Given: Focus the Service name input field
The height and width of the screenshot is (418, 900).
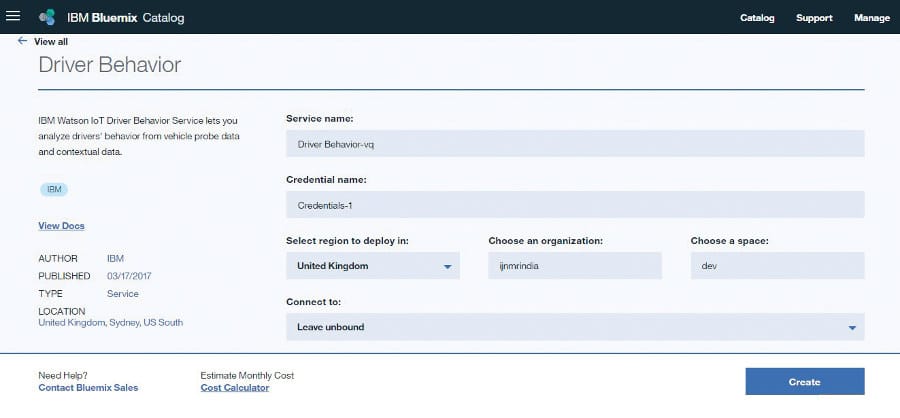Looking at the screenshot, I should (574, 144).
